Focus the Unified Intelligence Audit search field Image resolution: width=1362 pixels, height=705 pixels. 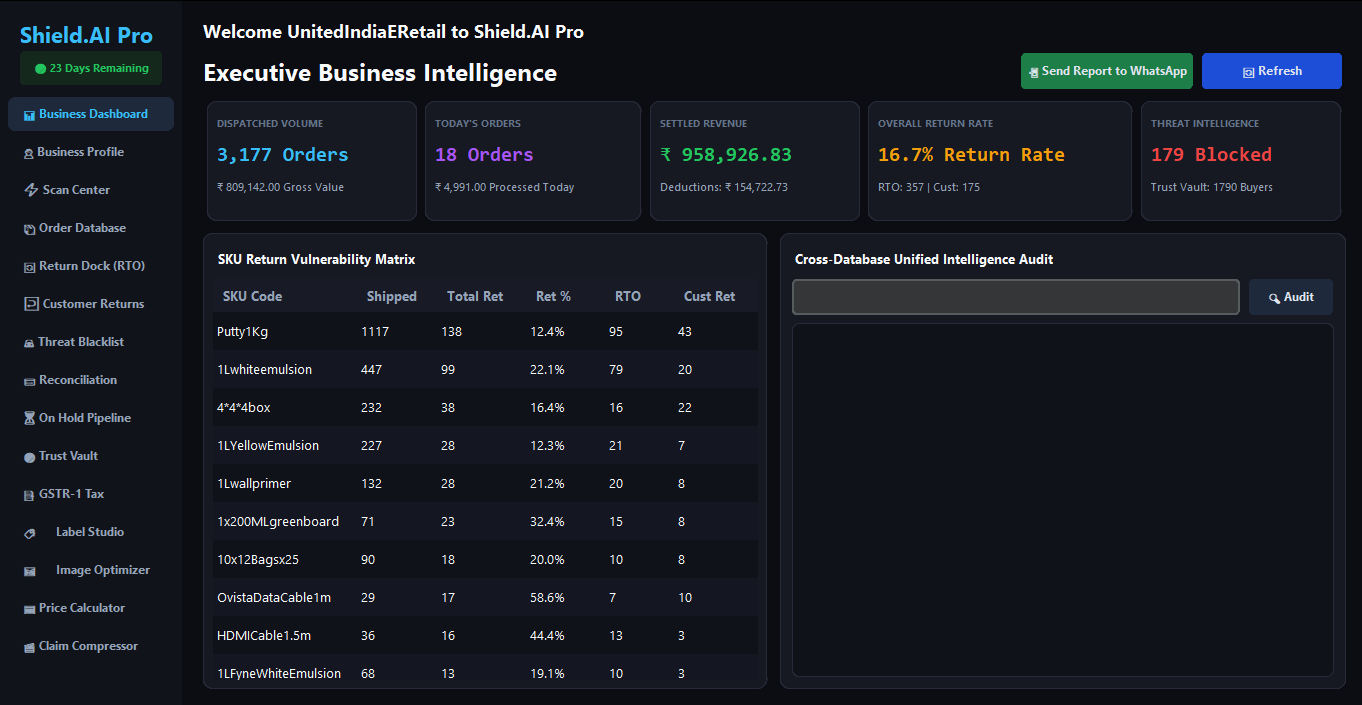1016,297
